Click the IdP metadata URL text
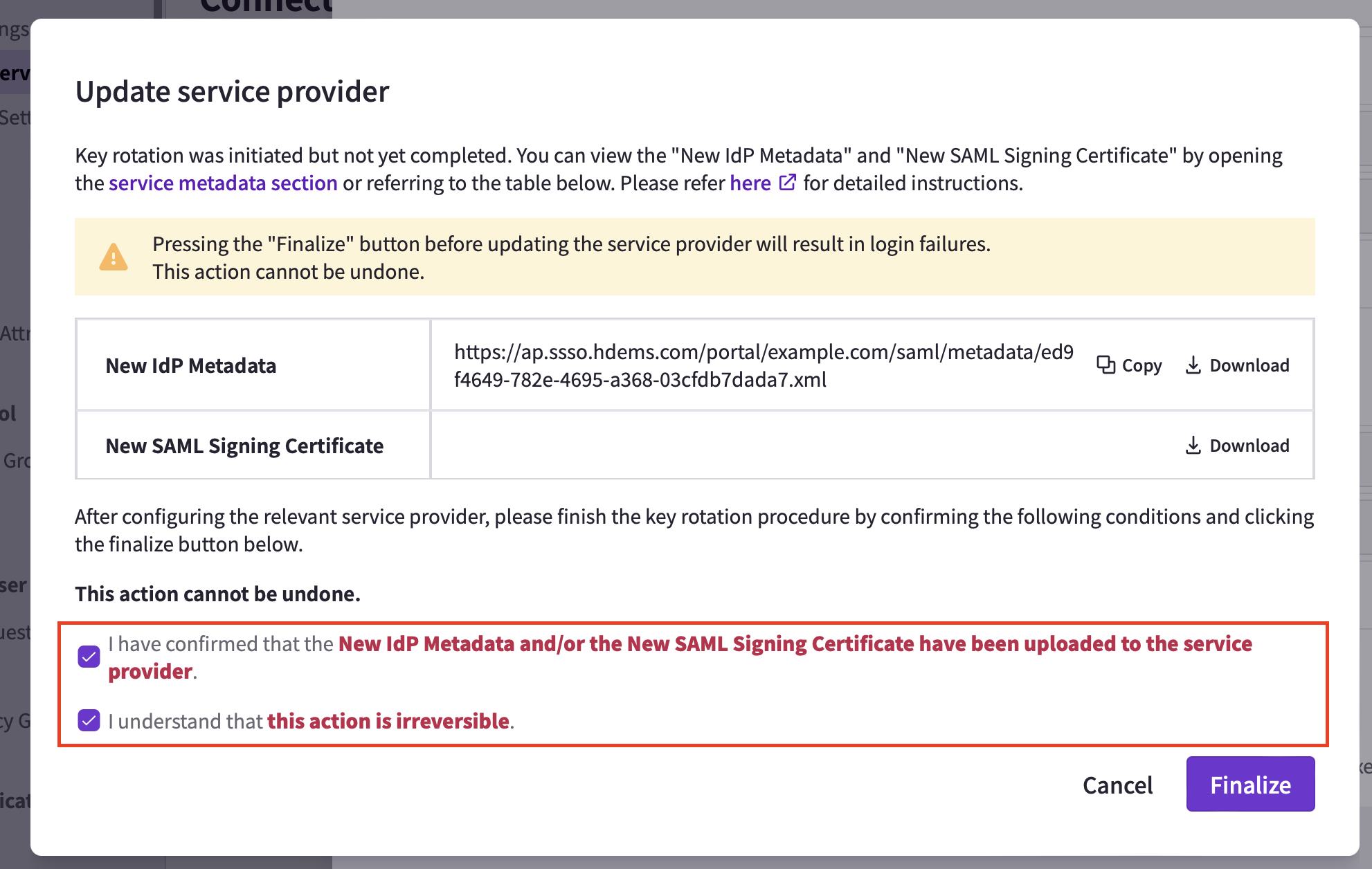 tap(764, 365)
